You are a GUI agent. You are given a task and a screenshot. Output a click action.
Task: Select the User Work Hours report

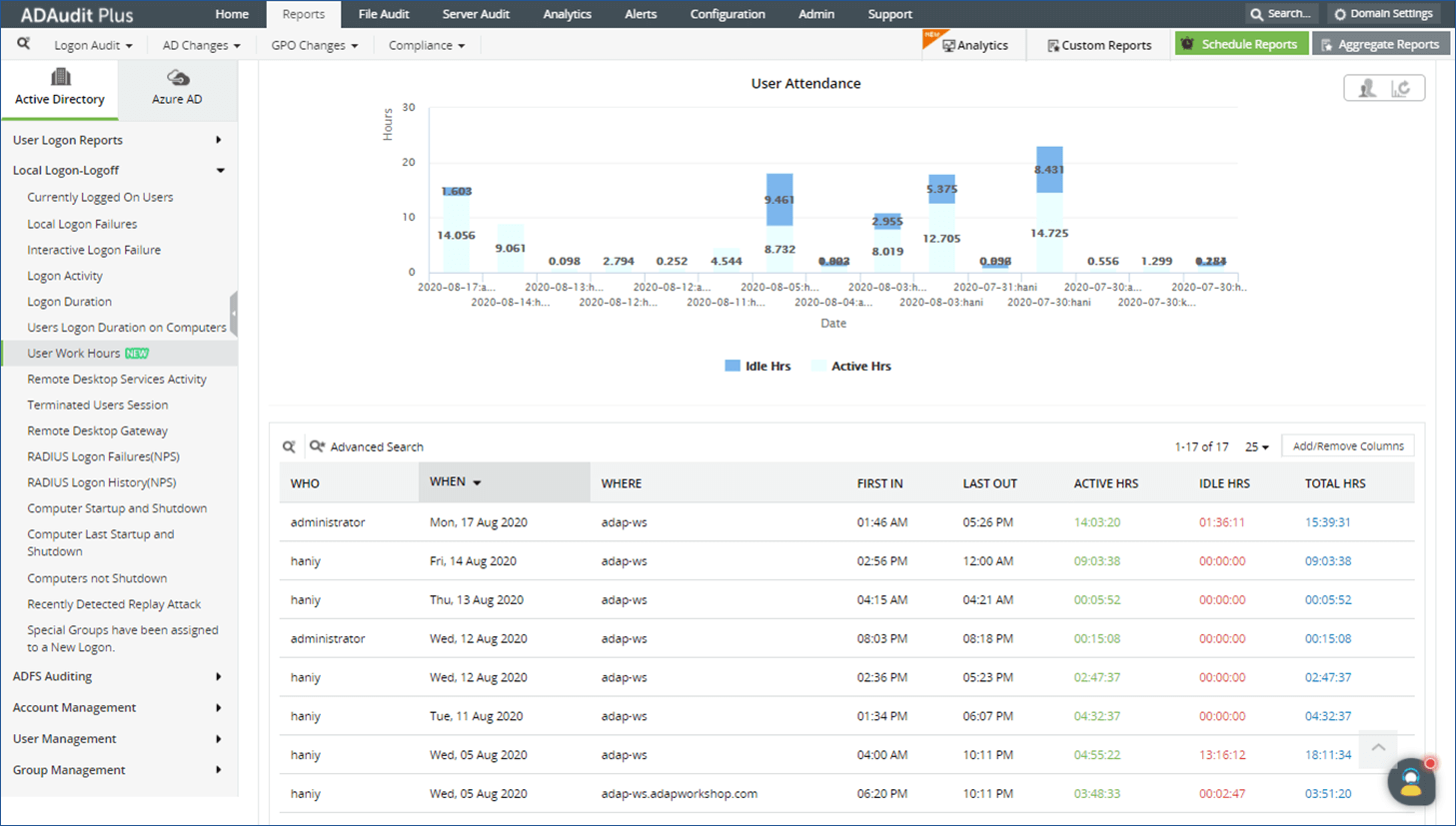point(78,353)
